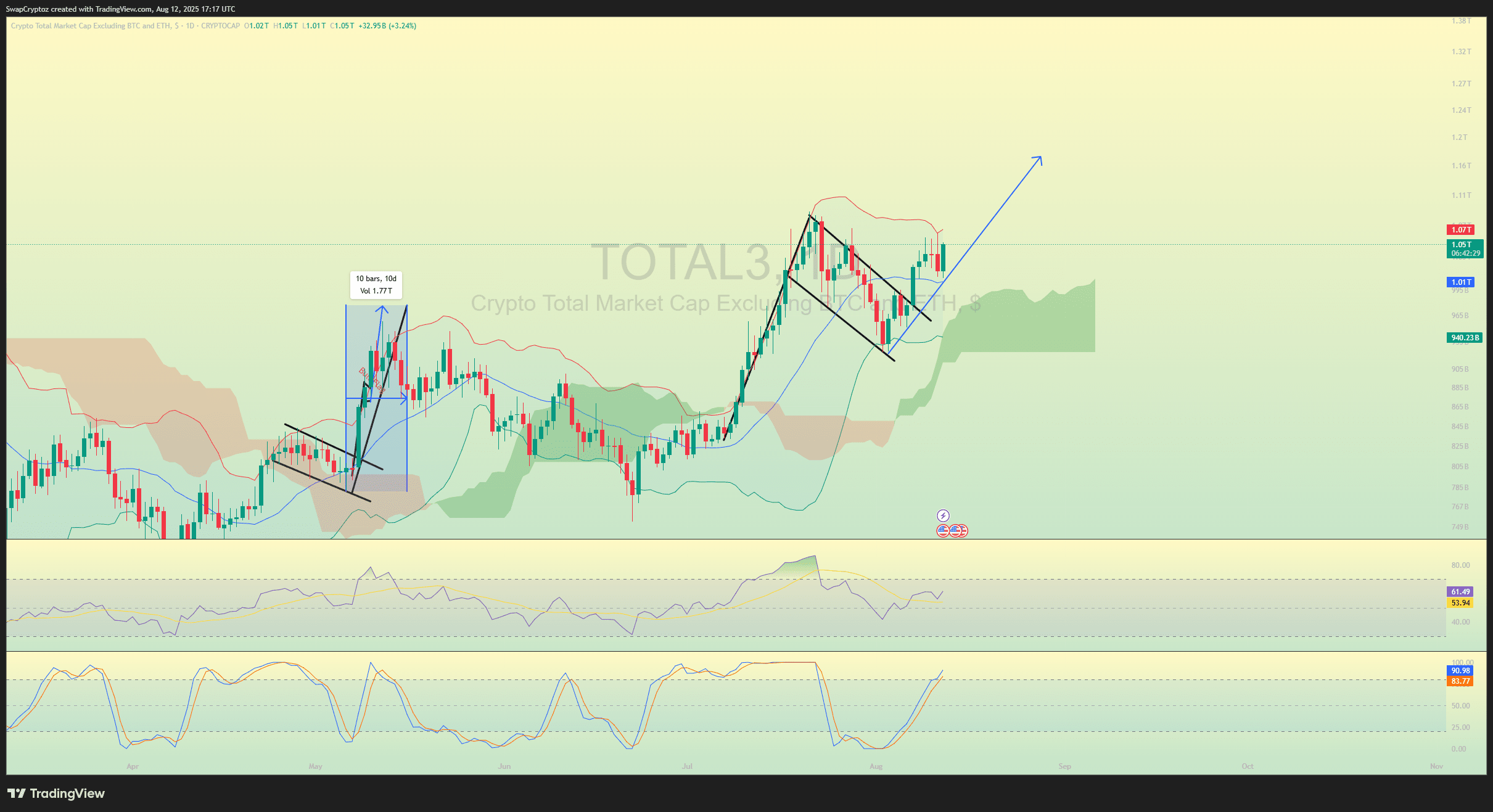Click the purple lightning bolt event icon
The height and width of the screenshot is (812, 1493).
pyautogui.click(x=943, y=515)
